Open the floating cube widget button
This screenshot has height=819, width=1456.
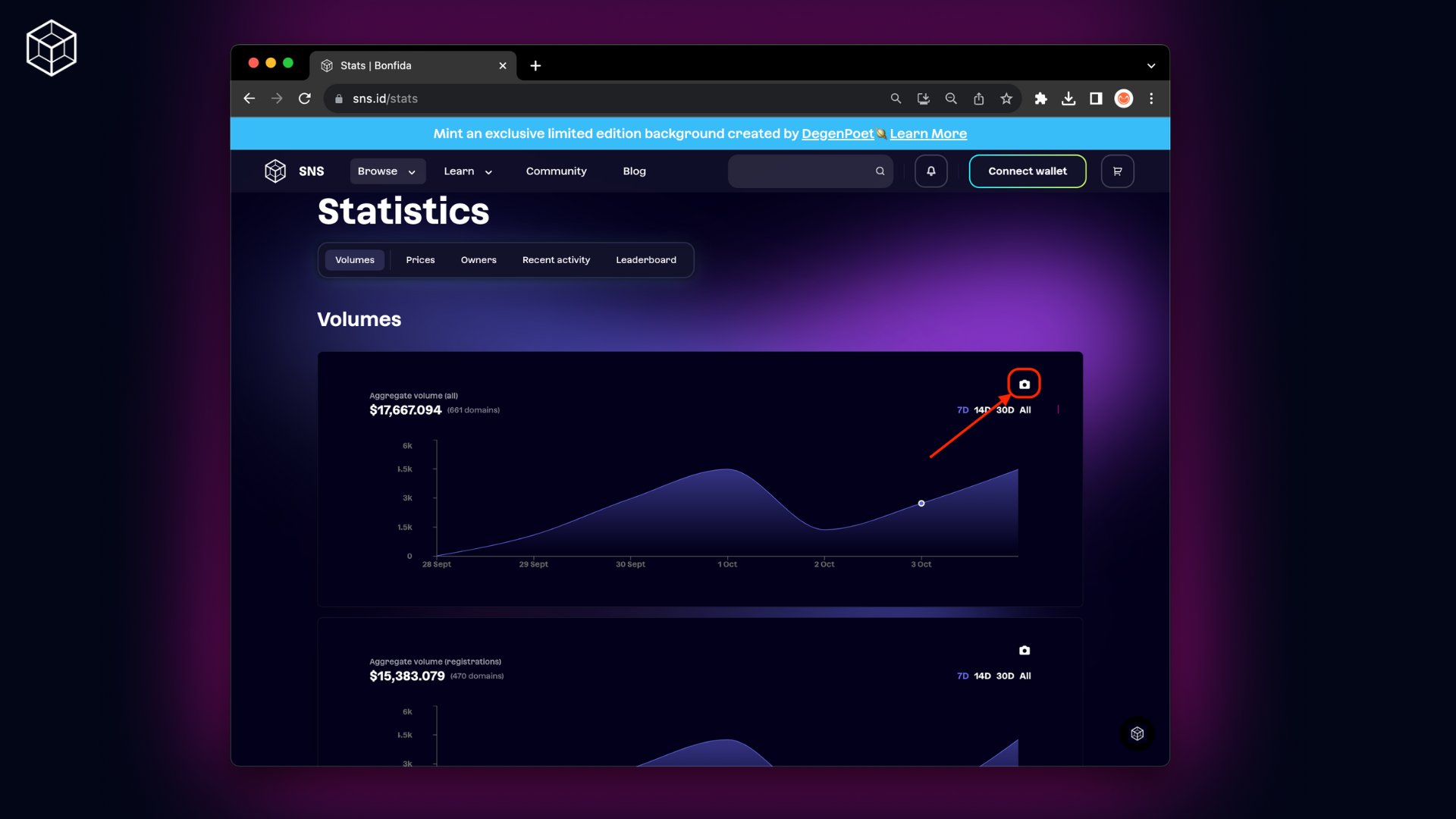point(1137,733)
